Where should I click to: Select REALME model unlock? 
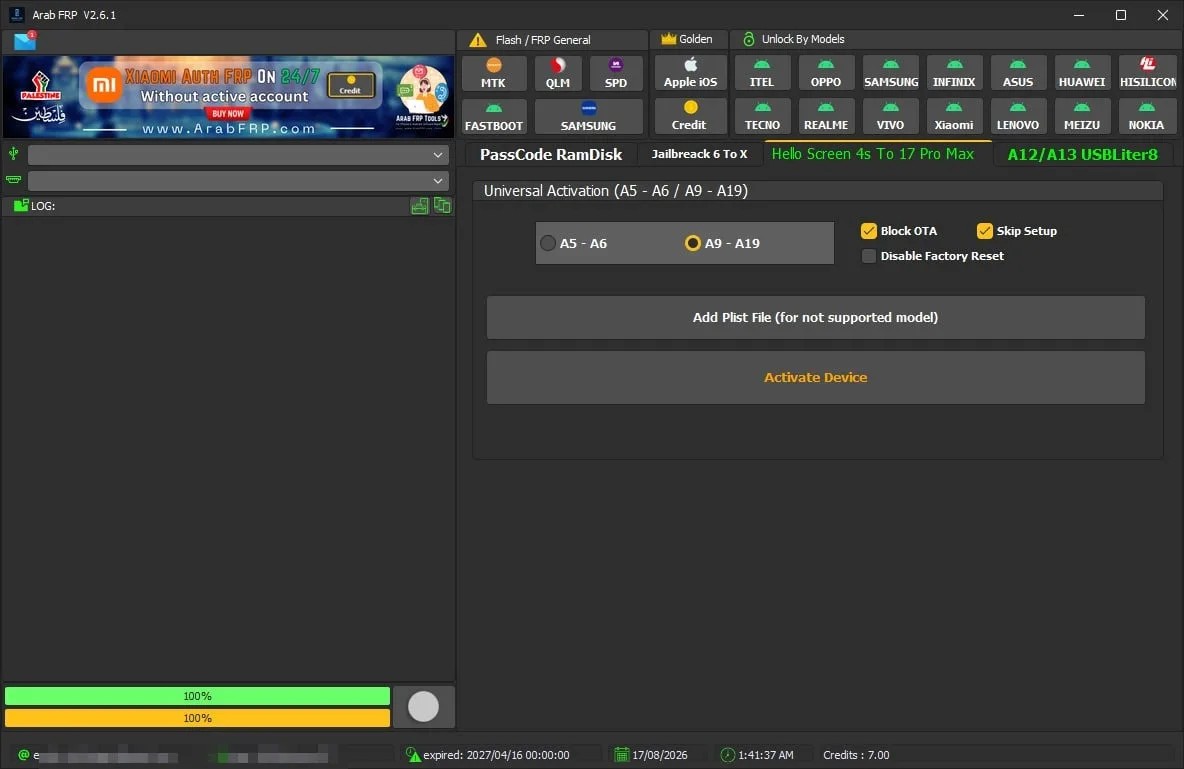coord(826,116)
